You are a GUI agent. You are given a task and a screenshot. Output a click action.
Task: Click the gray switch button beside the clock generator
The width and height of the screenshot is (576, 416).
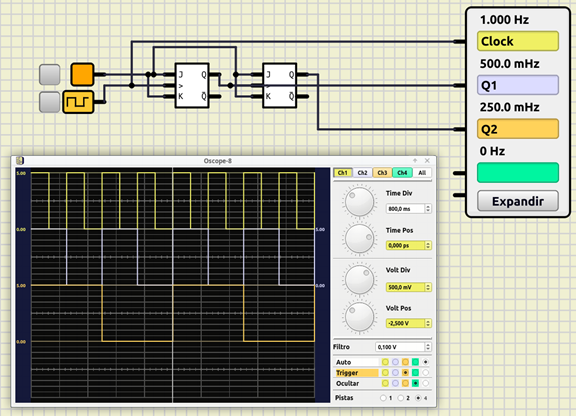(x=50, y=102)
